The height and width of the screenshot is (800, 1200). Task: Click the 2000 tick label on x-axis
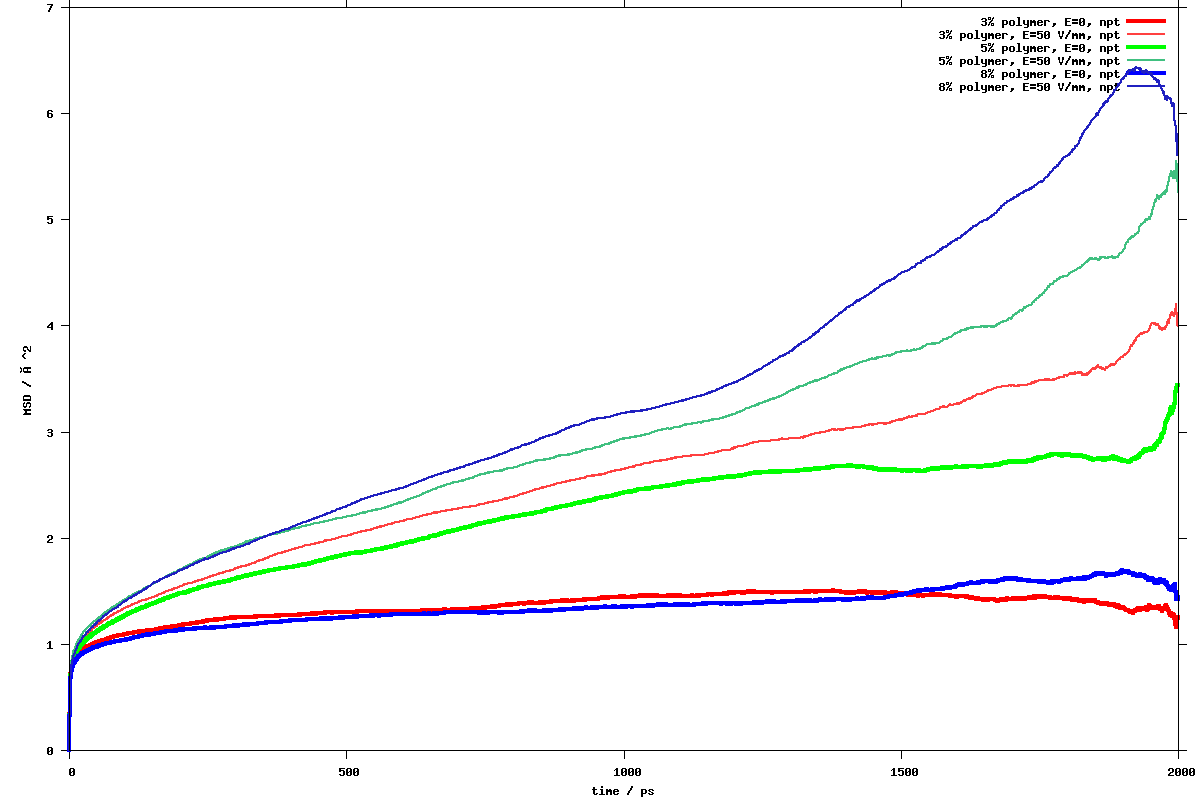(1179, 772)
